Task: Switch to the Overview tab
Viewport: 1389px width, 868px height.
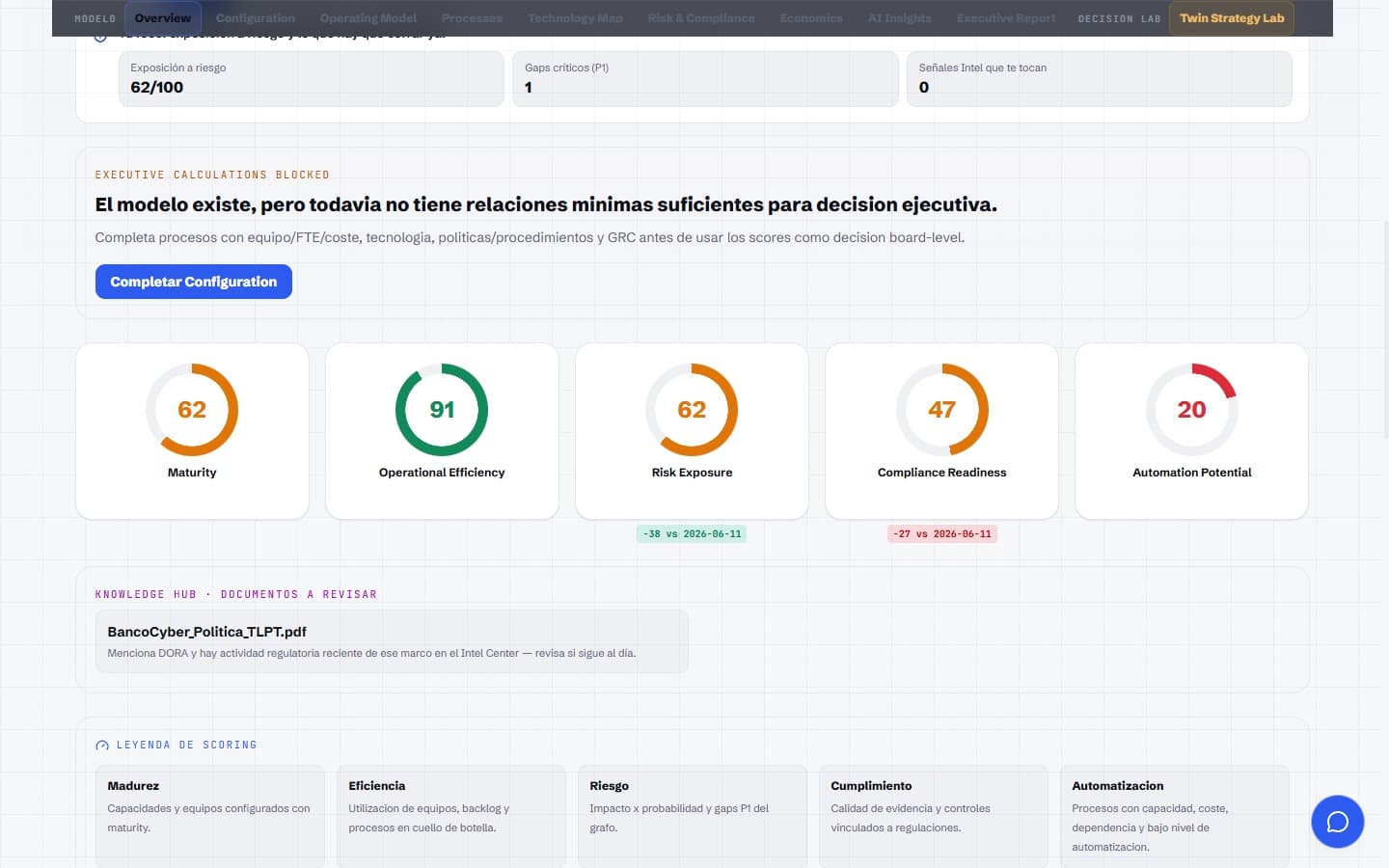Action: (163, 18)
